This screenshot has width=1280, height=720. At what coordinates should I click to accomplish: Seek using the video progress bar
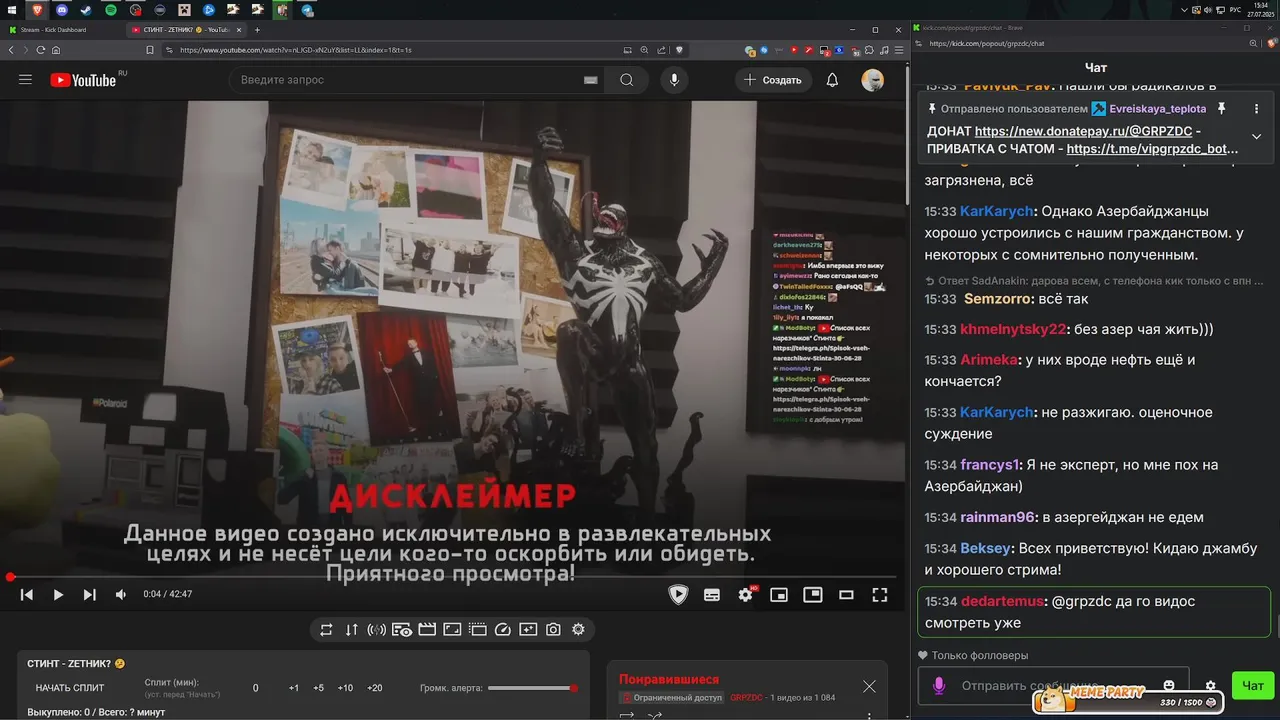tap(452, 577)
